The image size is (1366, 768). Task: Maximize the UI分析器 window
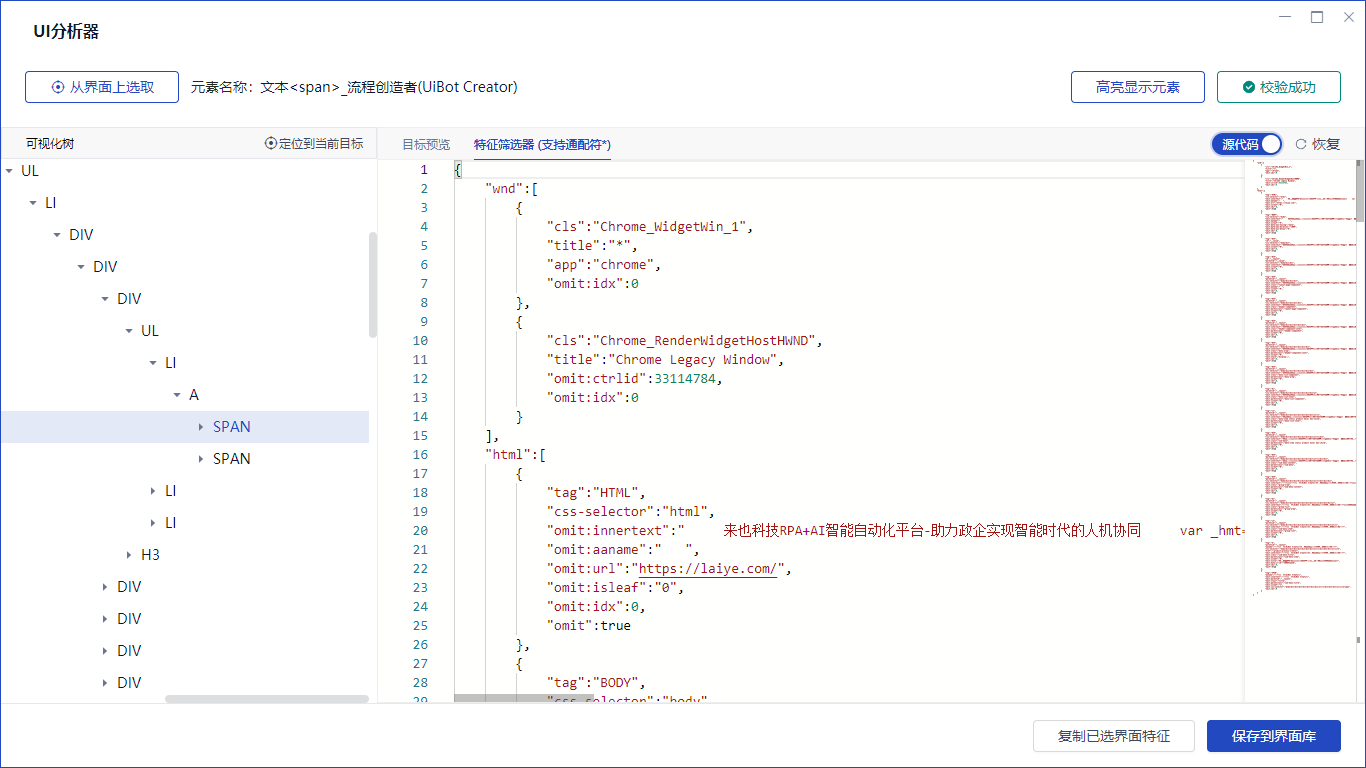tap(1317, 17)
